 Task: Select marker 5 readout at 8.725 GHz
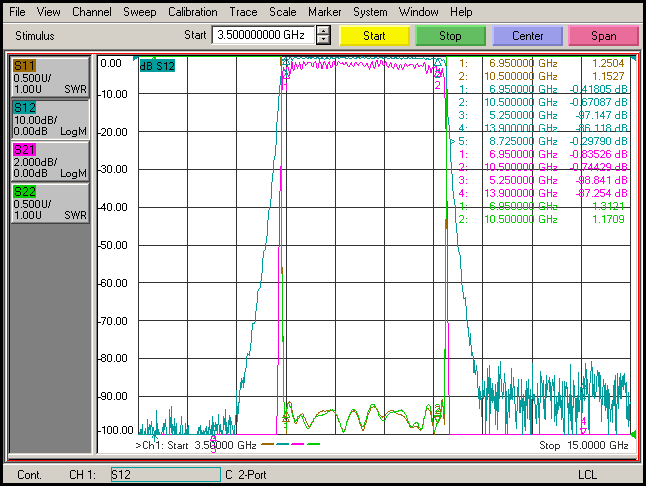coord(539,141)
